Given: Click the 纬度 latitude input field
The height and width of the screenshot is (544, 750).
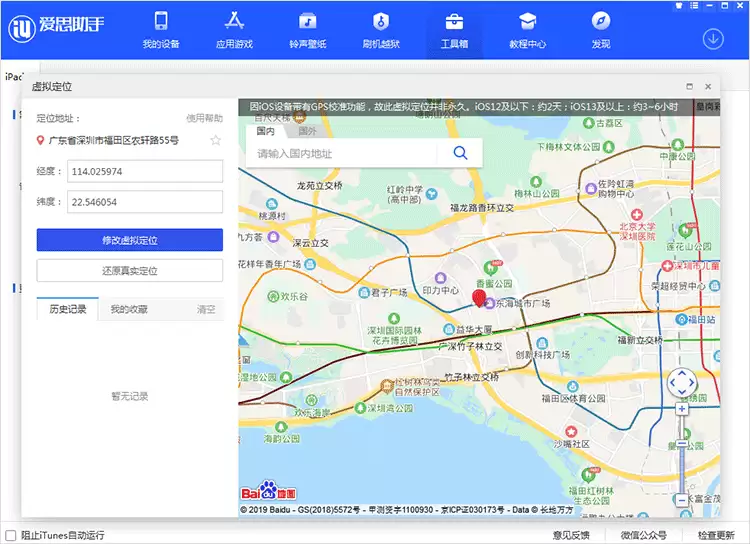Looking at the screenshot, I should pos(145,202).
